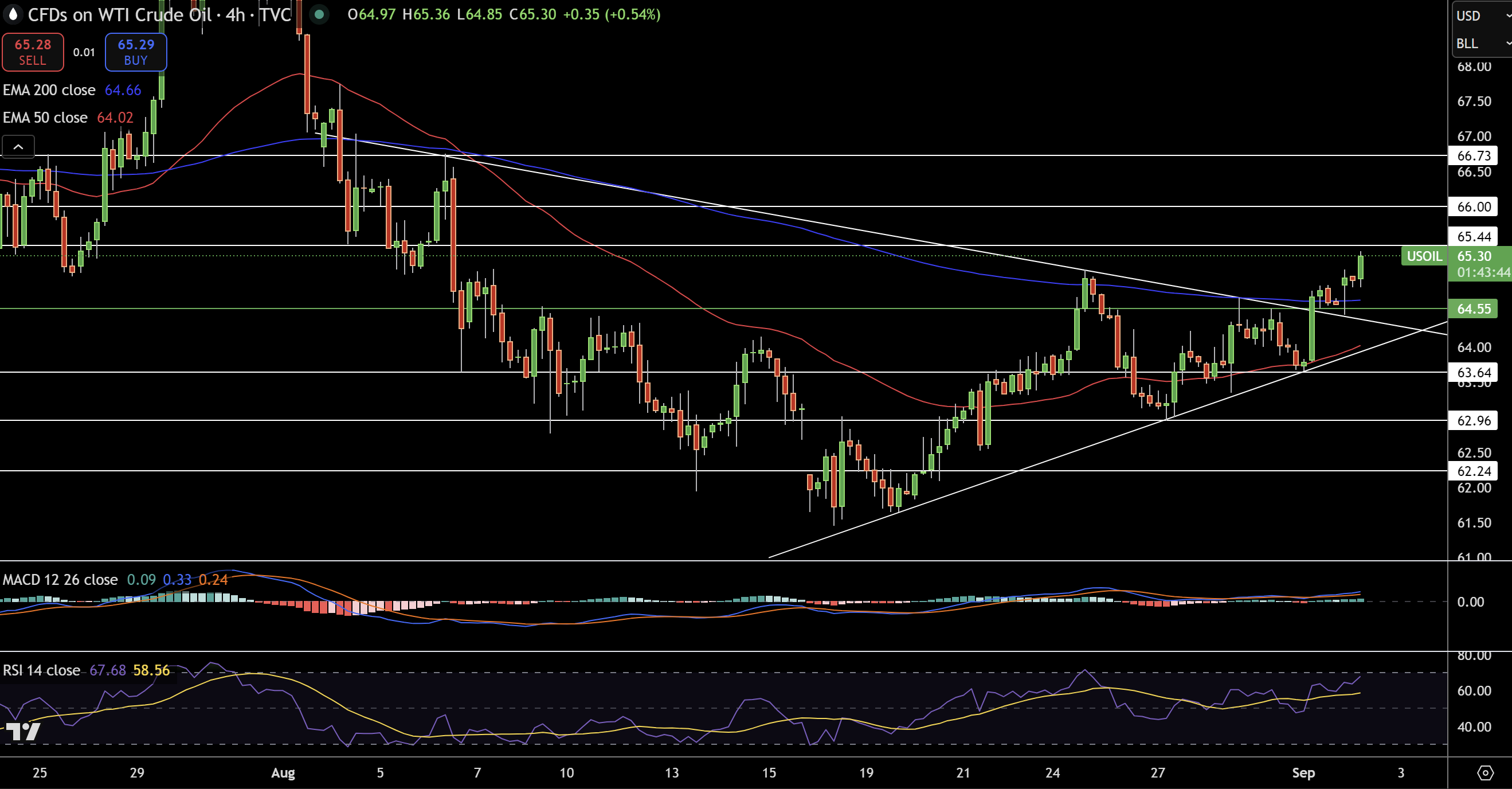
Task: Click the Sep date on time axis
Action: tap(1303, 772)
